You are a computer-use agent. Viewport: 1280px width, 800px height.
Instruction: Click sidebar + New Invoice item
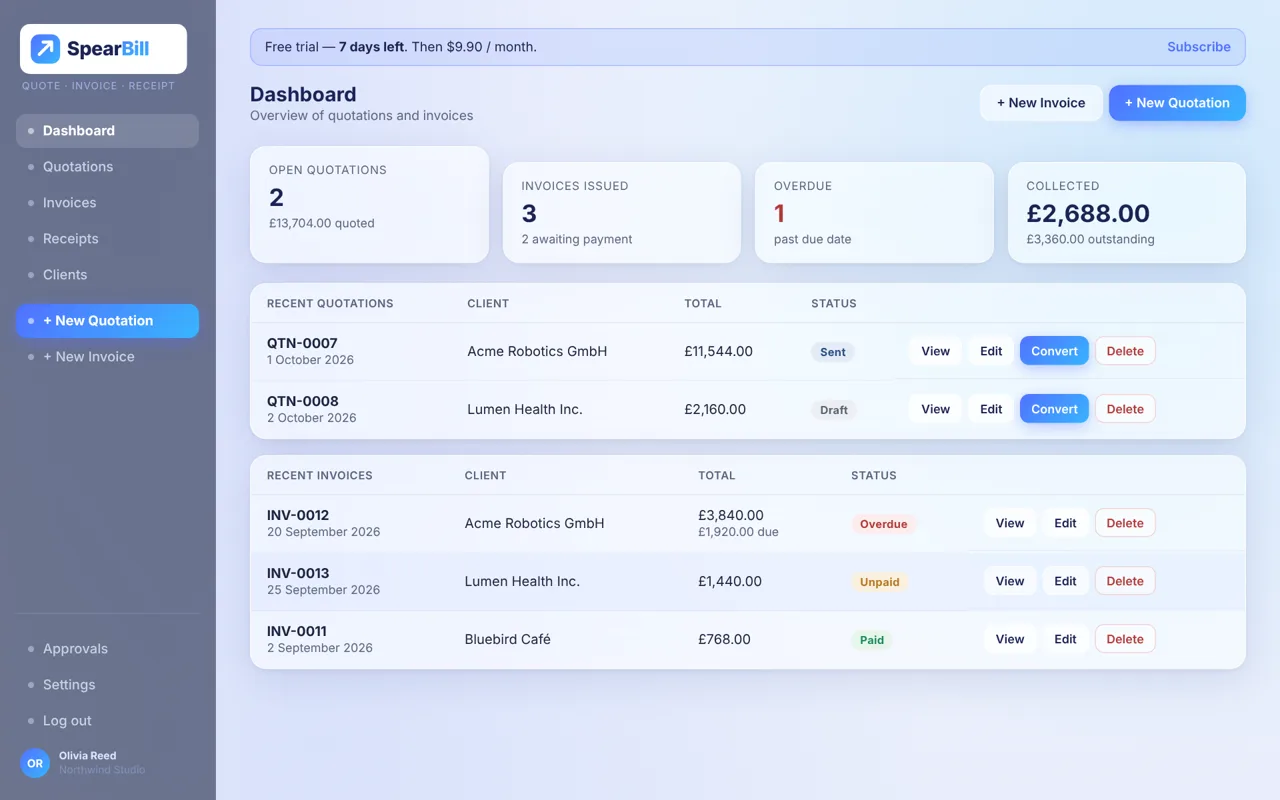107,357
